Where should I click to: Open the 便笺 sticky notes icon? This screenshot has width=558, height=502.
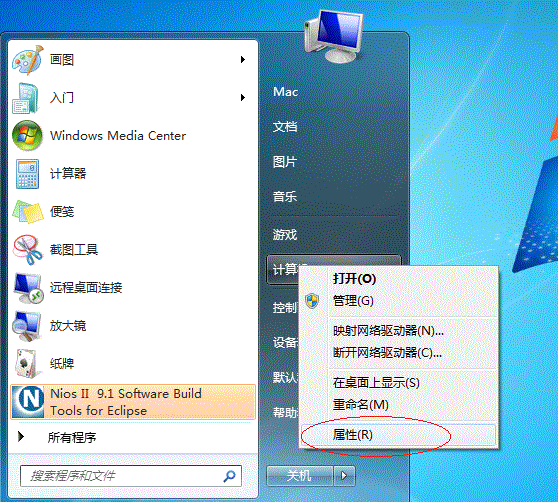click(28, 212)
